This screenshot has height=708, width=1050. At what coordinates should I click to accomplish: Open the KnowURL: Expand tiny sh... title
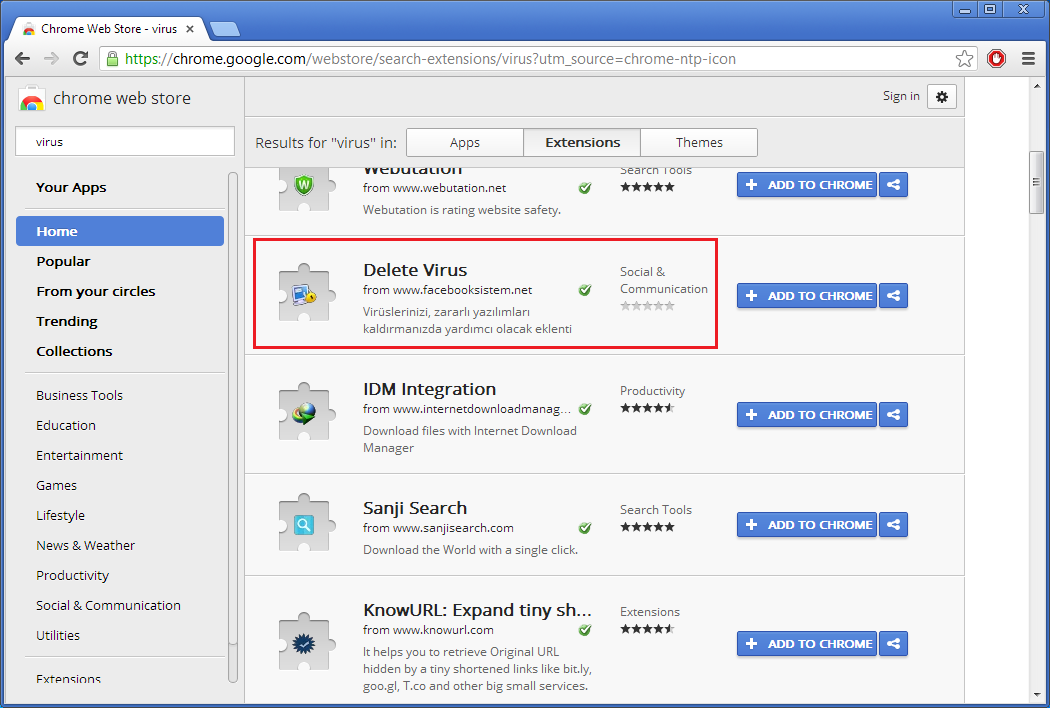477,610
